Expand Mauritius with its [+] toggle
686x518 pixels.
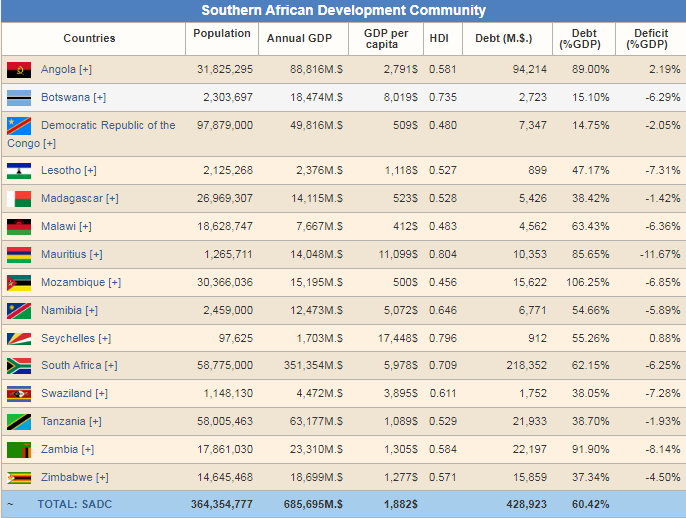tap(96, 254)
